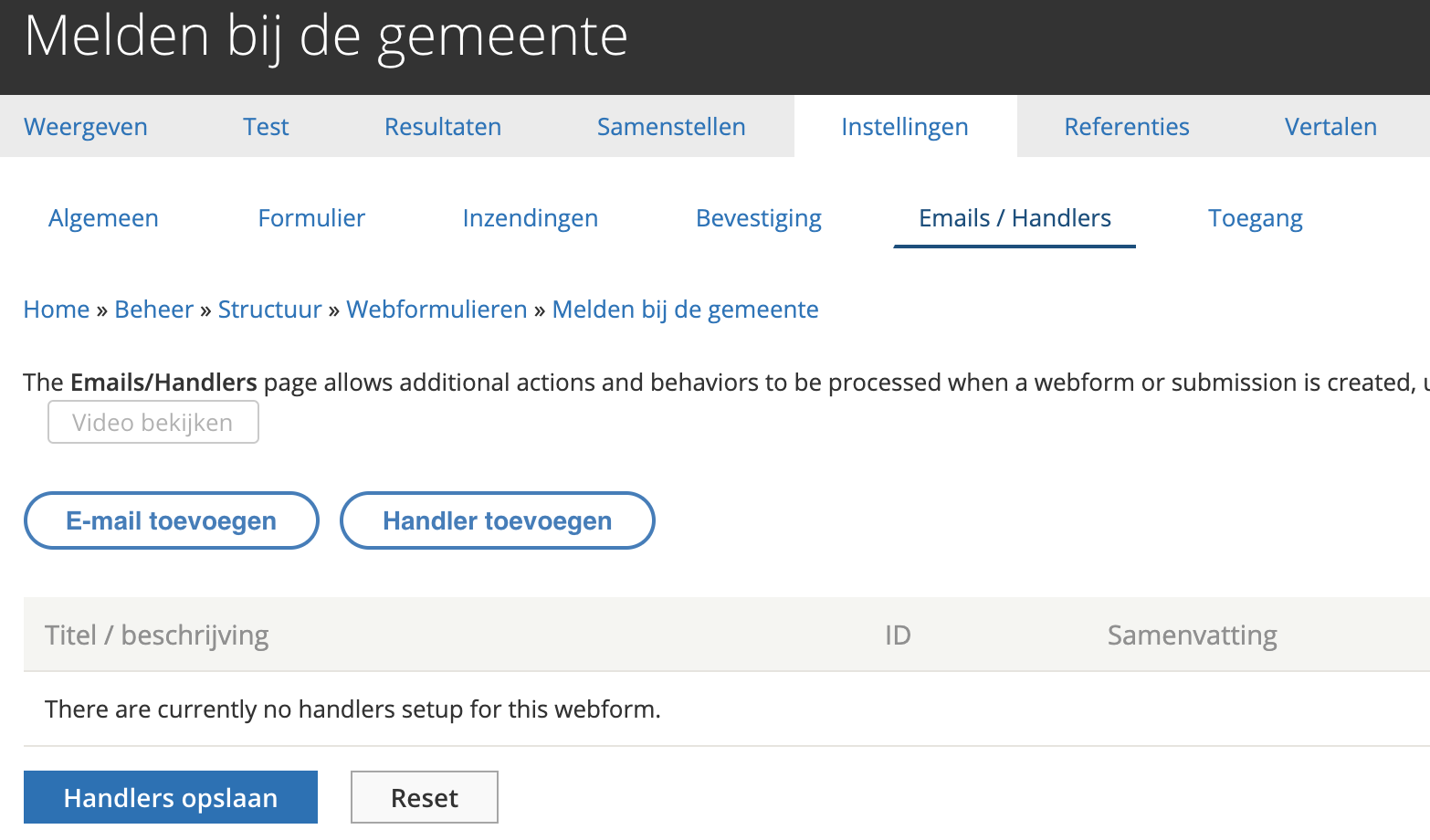Select the Bevestiging sub-tab
1430x840 pixels.
(758, 218)
